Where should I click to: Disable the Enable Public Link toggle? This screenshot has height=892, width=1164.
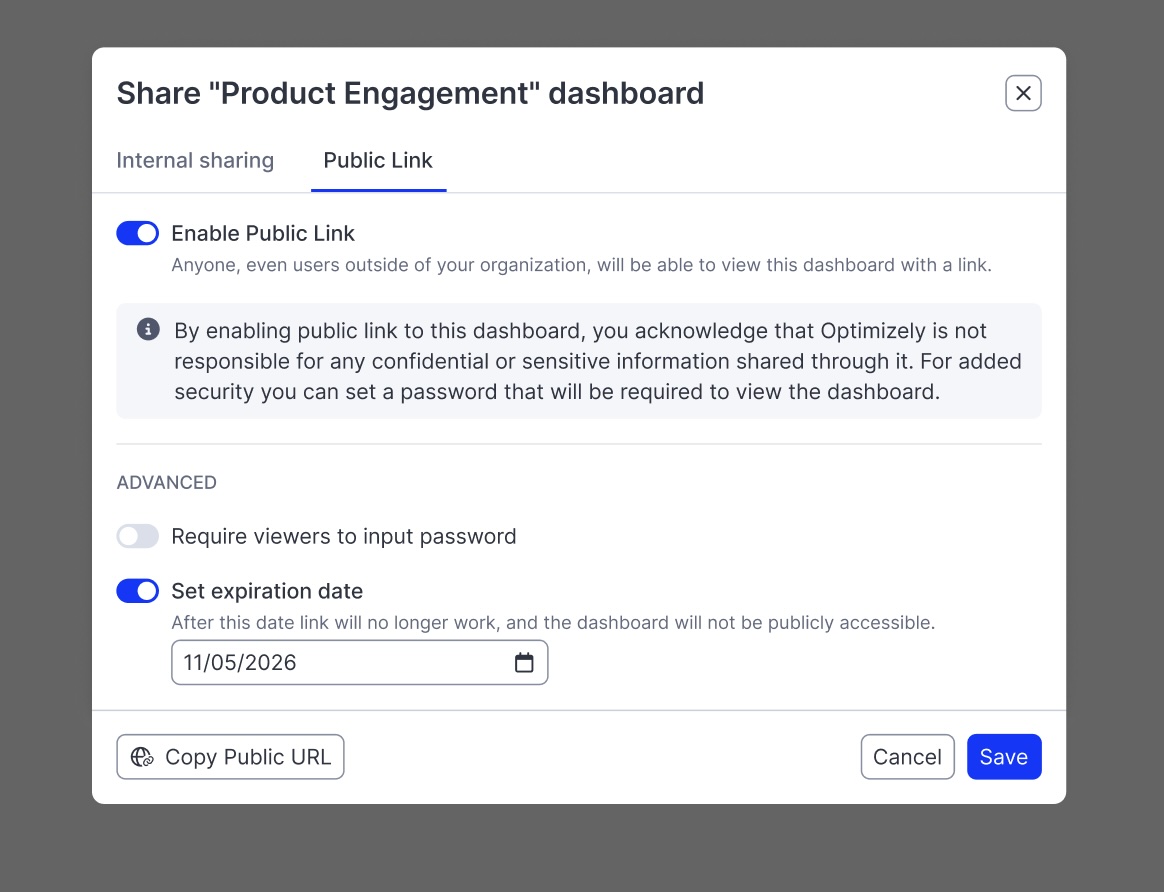138,233
